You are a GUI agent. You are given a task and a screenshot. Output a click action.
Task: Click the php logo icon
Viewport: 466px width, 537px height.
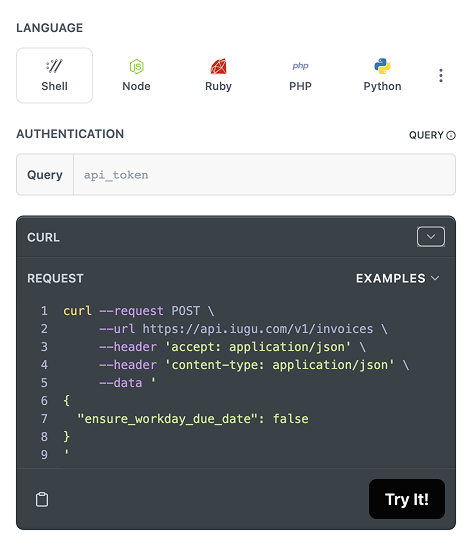pos(300,66)
